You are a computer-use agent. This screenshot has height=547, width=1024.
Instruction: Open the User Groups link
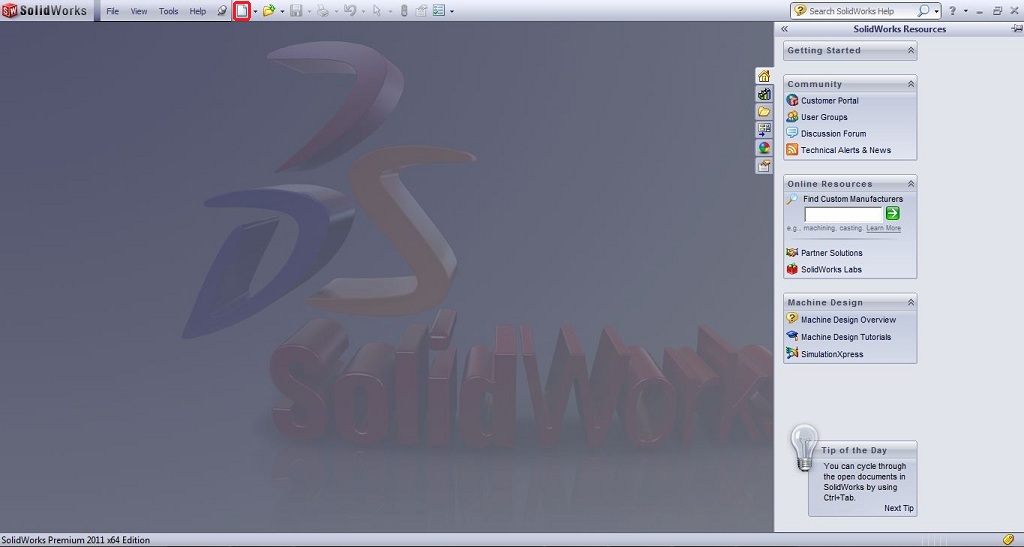point(824,117)
